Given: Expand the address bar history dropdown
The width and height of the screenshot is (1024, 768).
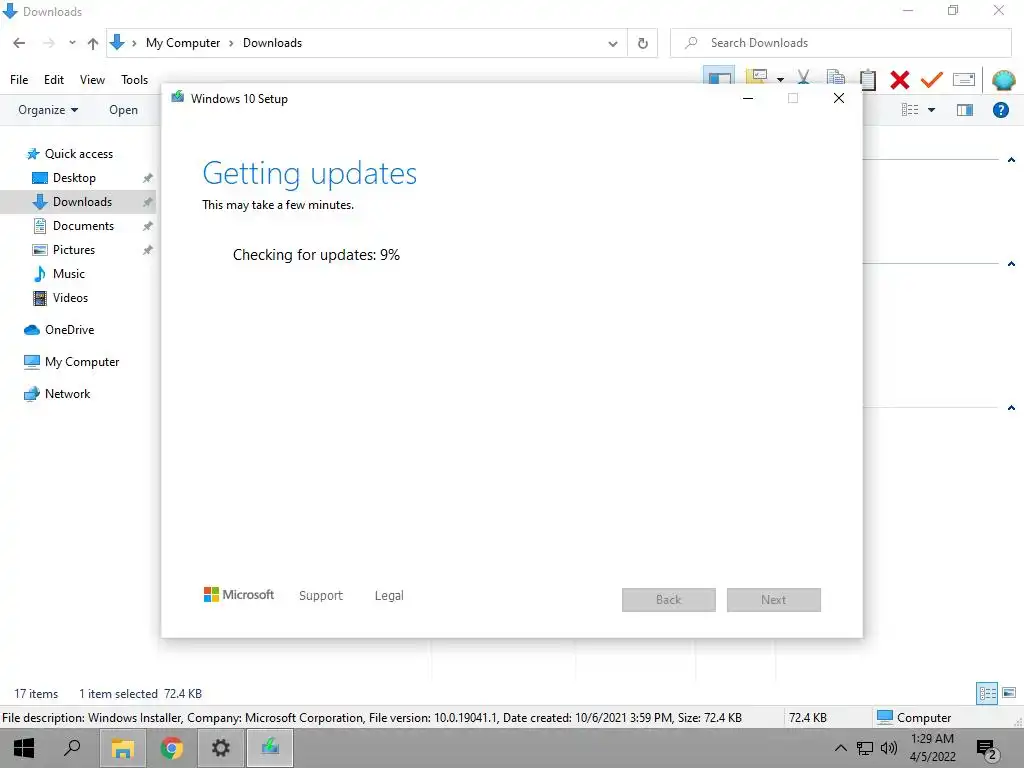Looking at the screenshot, I should click(613, 44).
